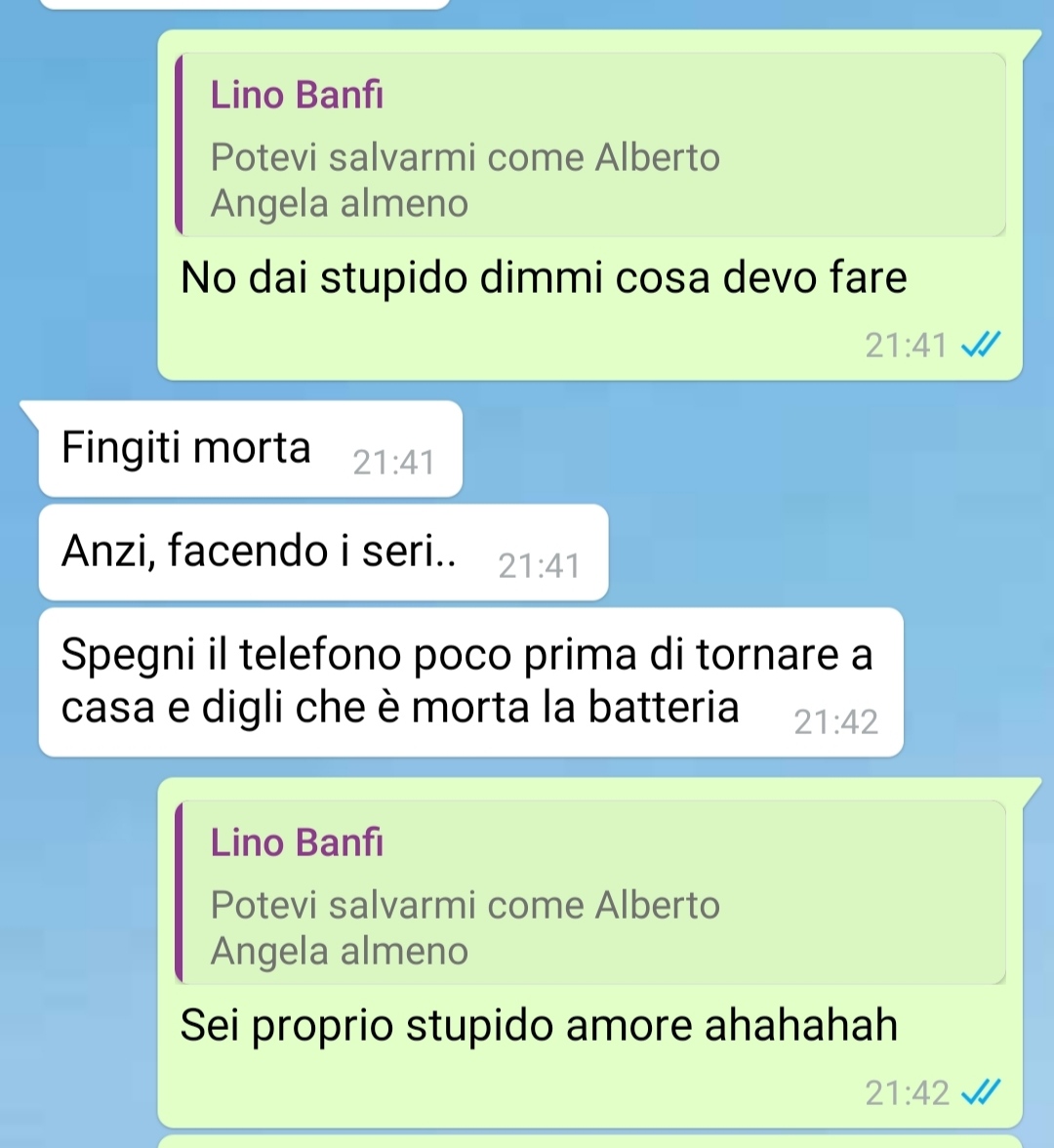This screenshot has width=1054, height=1148.
Task: Select the 'Fingiti morta' message
Action: [x=250, y=449]
